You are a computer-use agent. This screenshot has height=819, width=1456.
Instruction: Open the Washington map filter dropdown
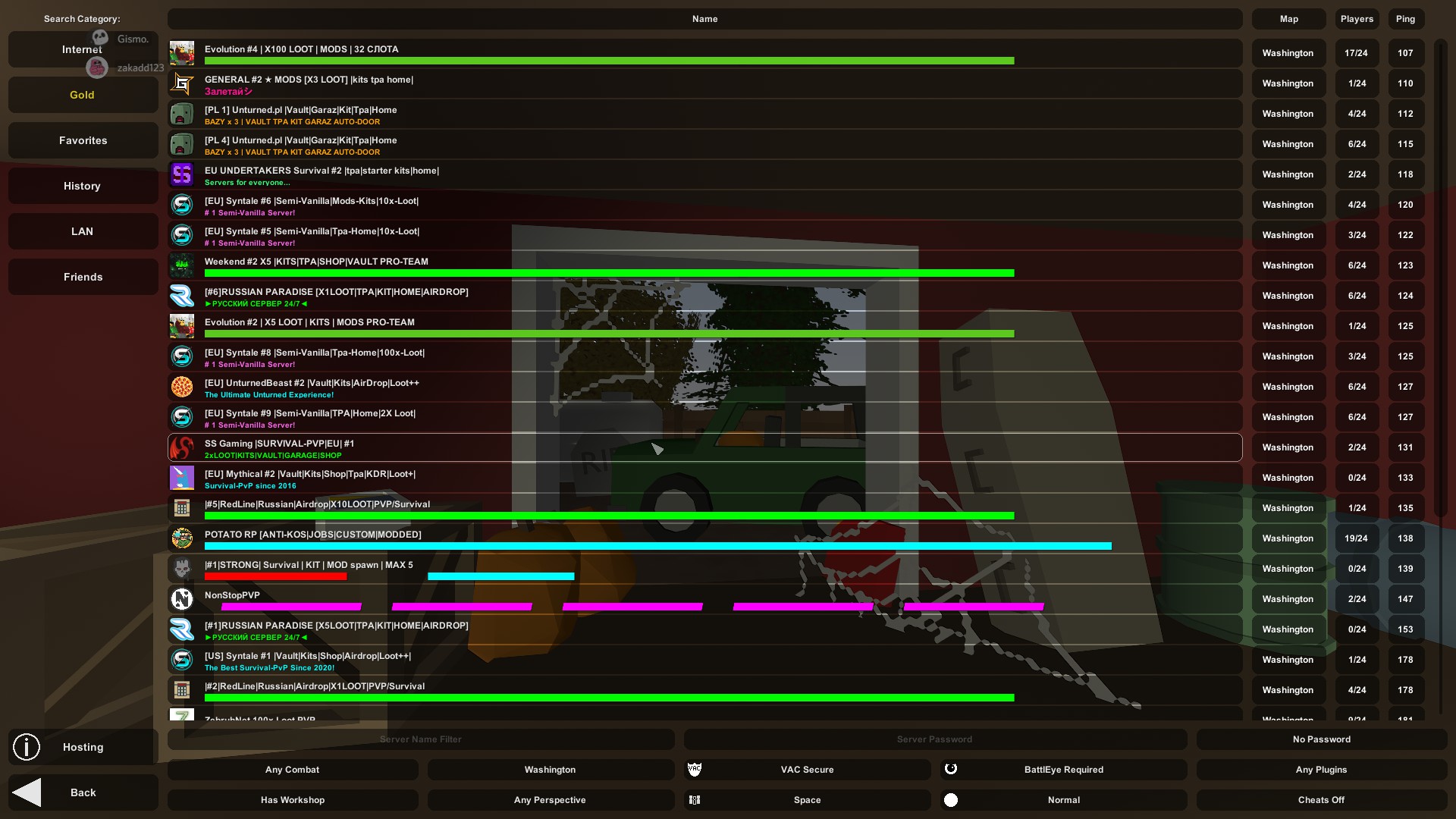point(550,770)
